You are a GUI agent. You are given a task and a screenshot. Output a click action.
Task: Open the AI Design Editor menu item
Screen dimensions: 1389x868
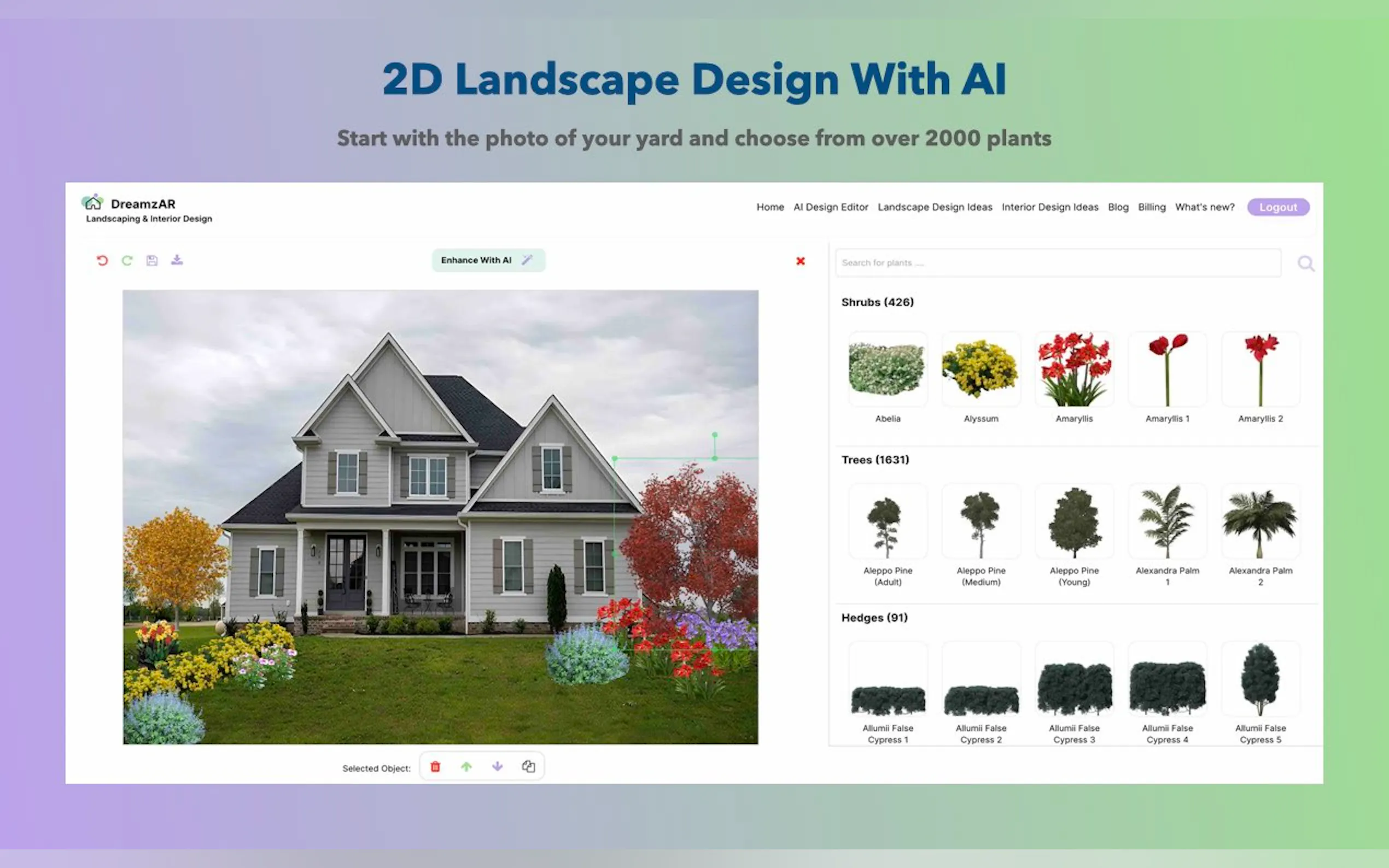point(830,207)
